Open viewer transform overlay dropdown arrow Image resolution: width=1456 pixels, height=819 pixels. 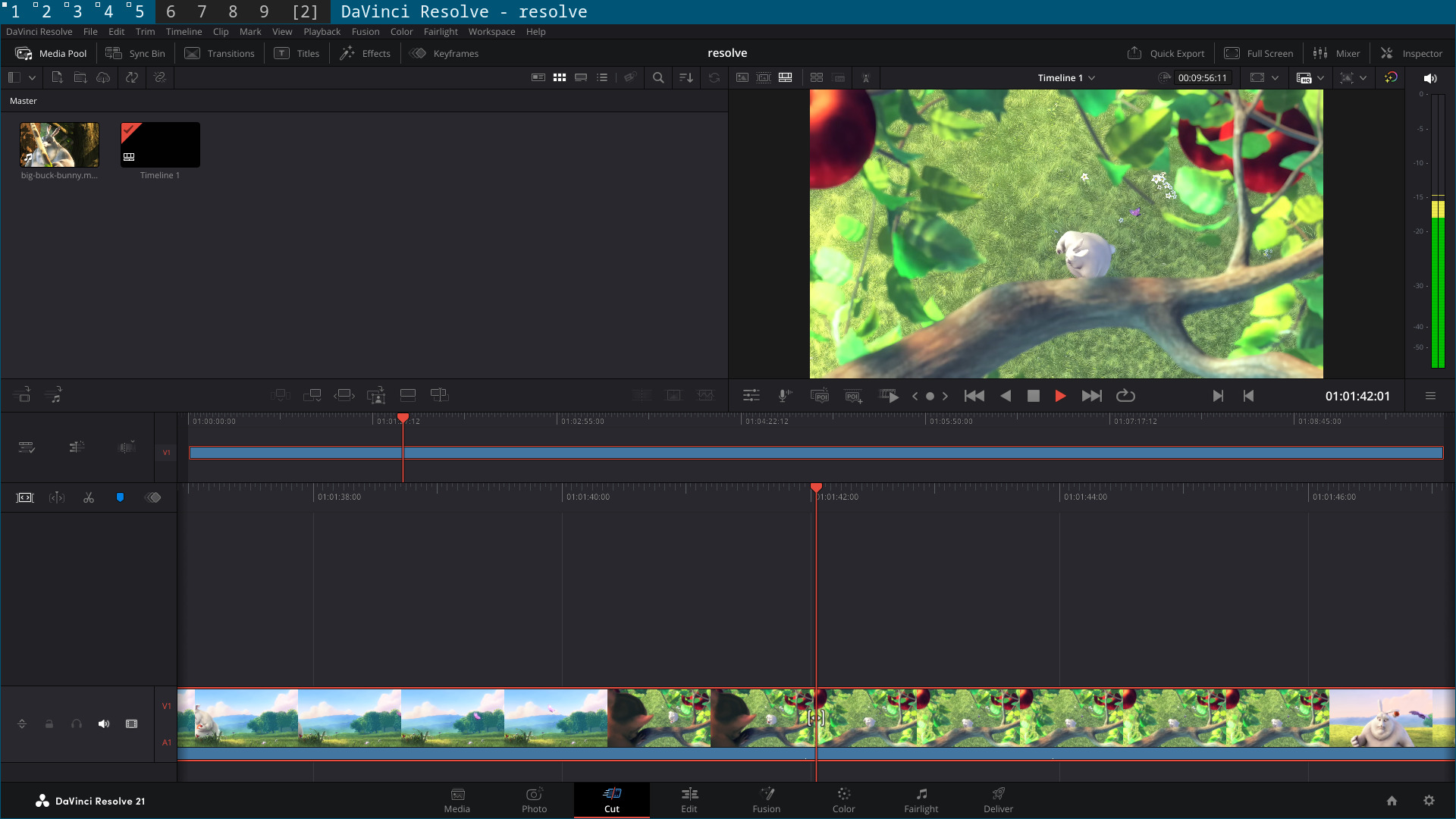pos(1363,77)
